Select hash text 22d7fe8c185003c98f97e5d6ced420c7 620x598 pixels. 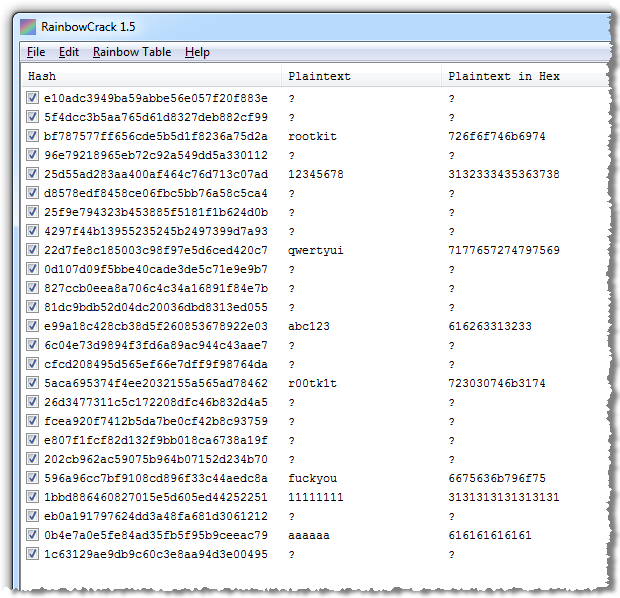coord(156,250)
